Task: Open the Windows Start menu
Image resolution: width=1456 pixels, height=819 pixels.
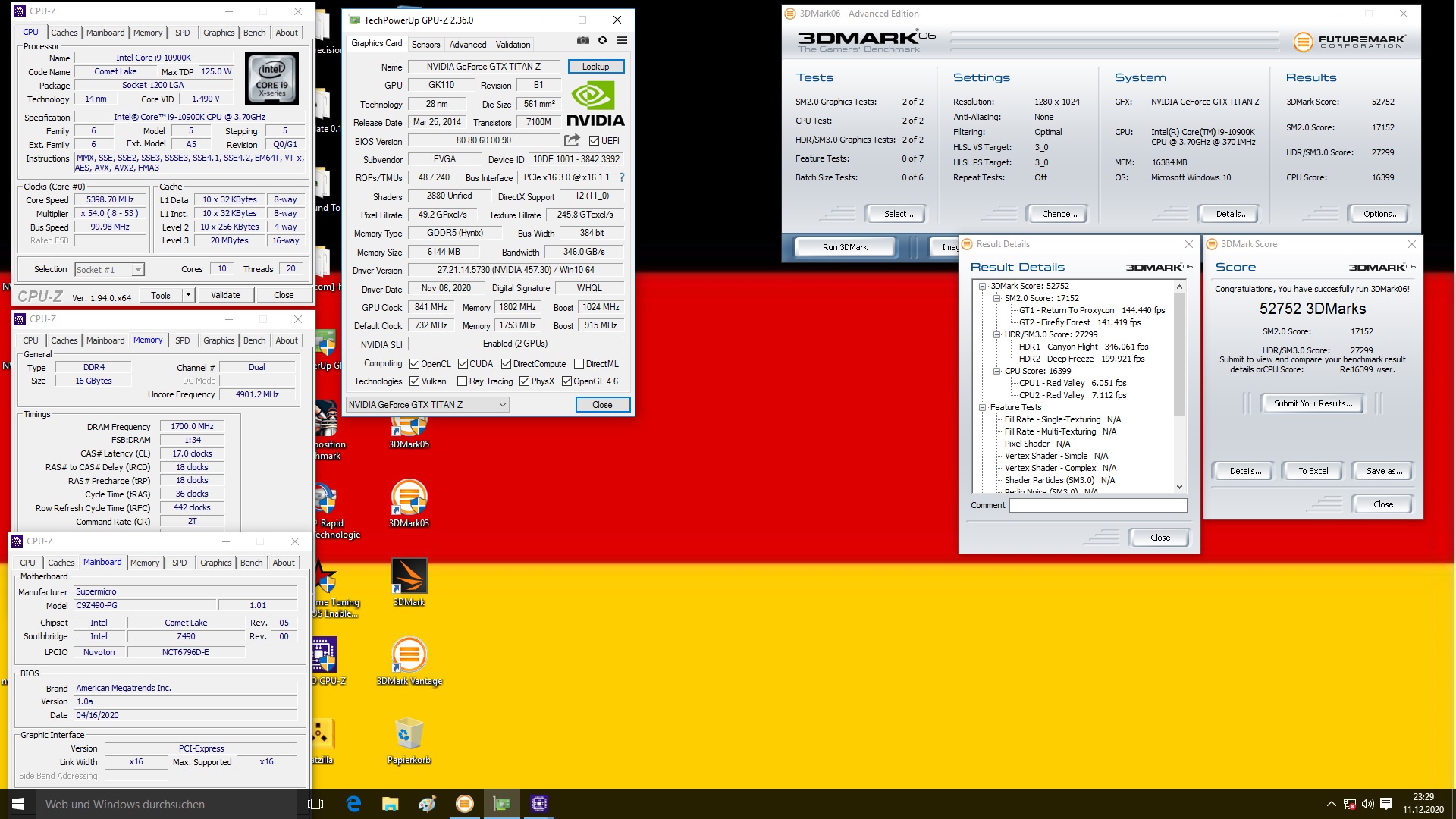Action: (18, 804)
